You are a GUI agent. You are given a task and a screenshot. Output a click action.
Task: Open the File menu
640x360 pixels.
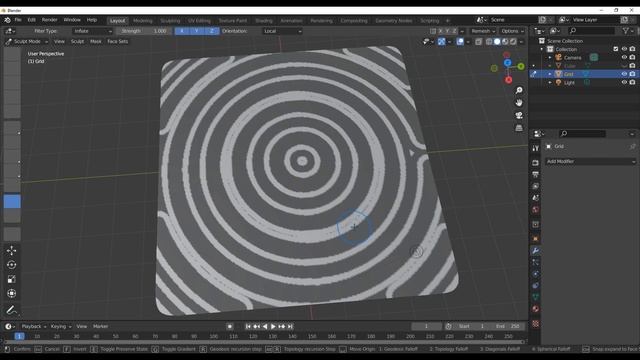tap(18, 20)
